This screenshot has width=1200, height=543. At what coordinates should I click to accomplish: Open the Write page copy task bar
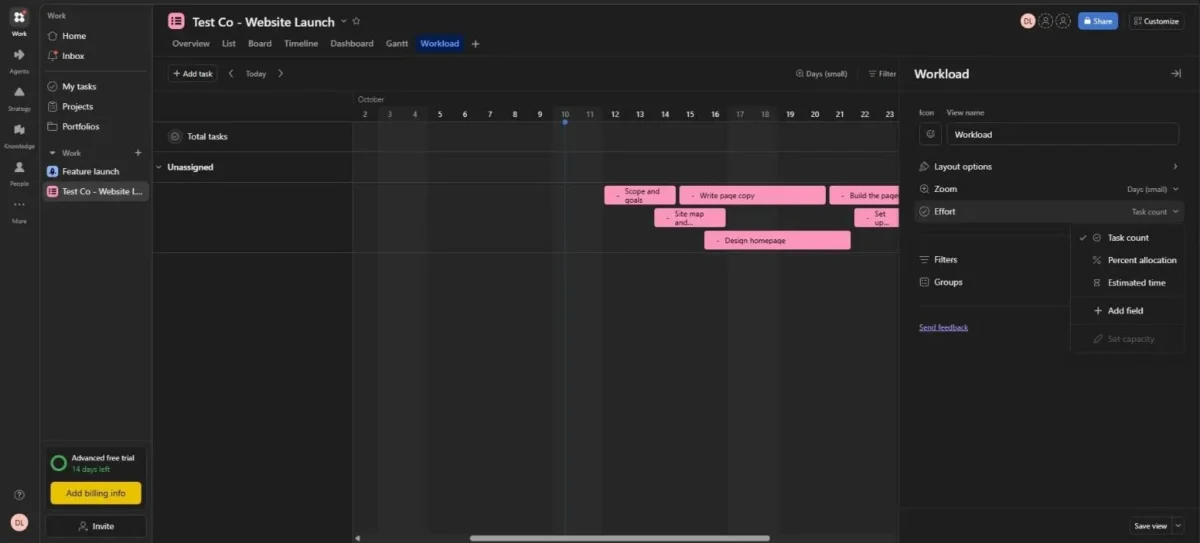coord(752,195)
